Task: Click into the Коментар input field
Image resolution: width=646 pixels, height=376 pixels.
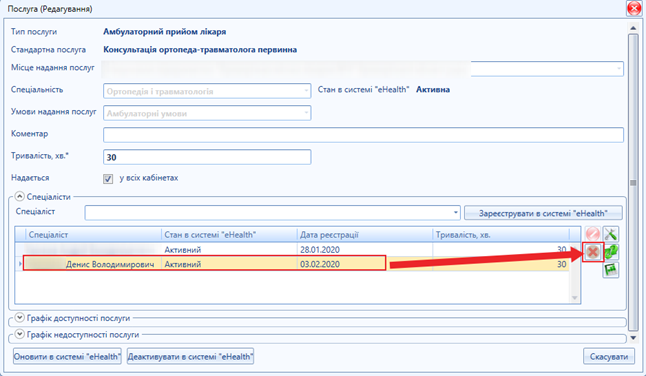Action: [x=363, y=135]
